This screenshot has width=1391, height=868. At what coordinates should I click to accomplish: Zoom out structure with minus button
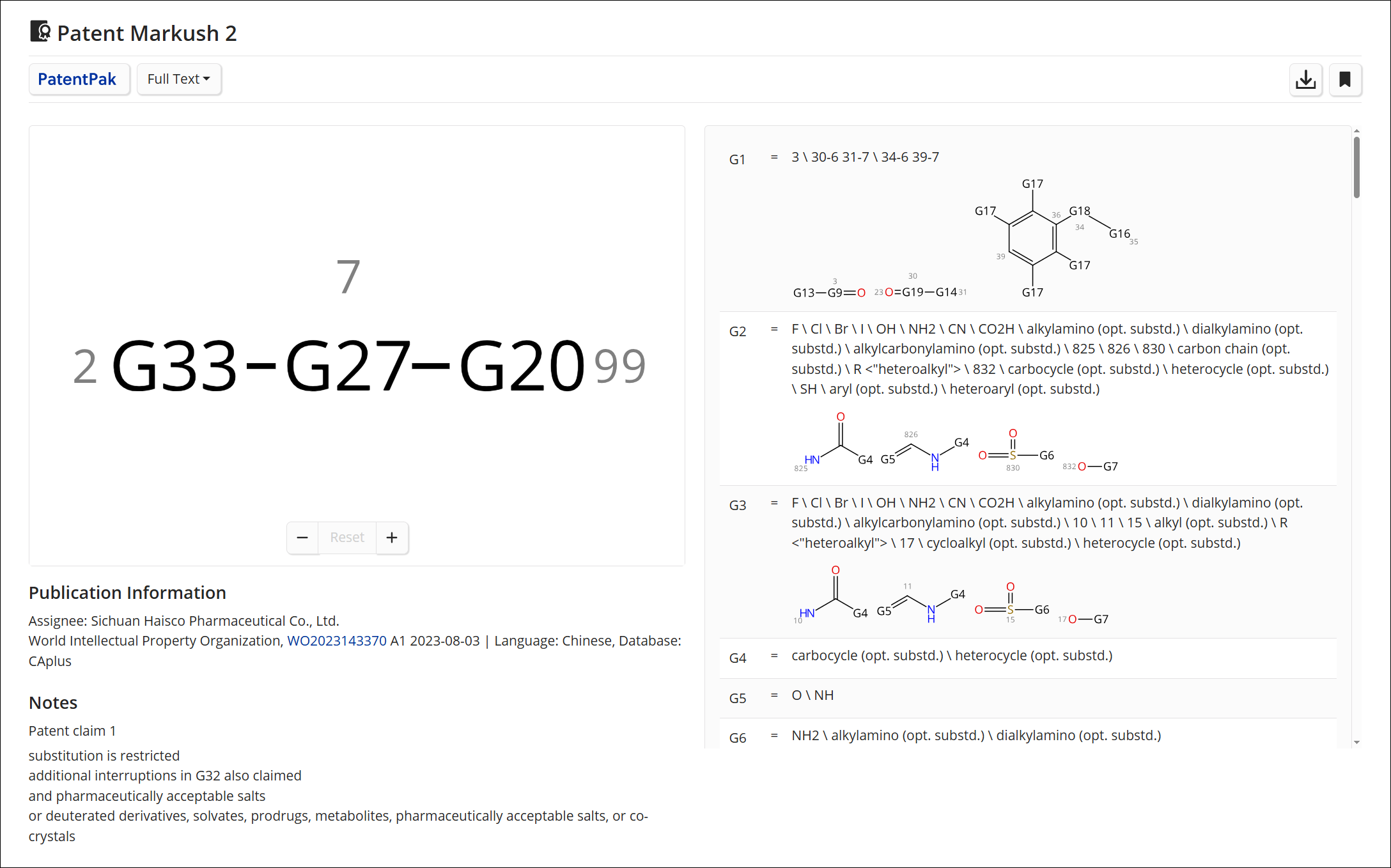[302, 538]
